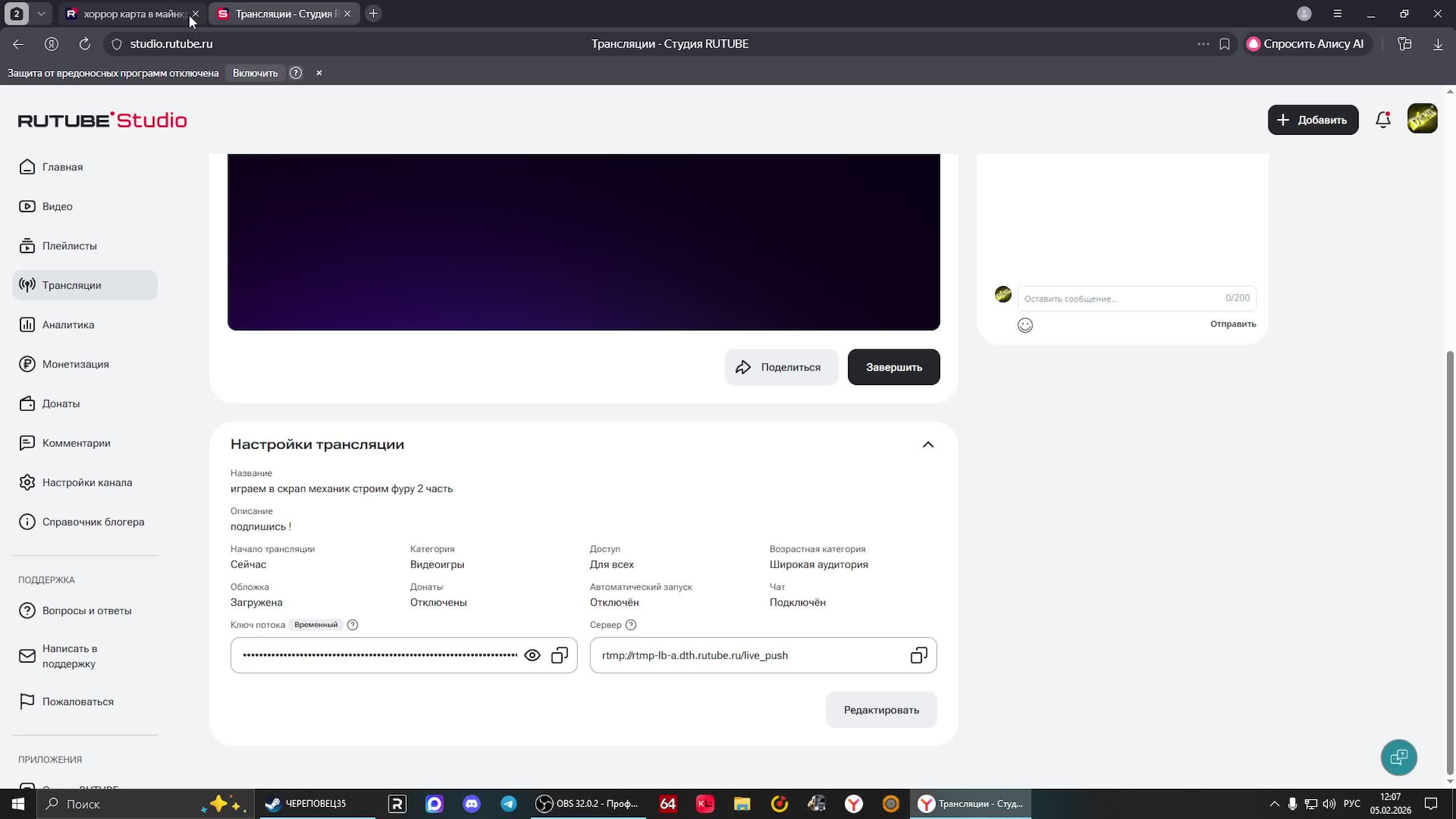The height and width of the screenshot is (819, 1456).
Task: Toggle the microphone icon in system tray
Action: 1292,804
